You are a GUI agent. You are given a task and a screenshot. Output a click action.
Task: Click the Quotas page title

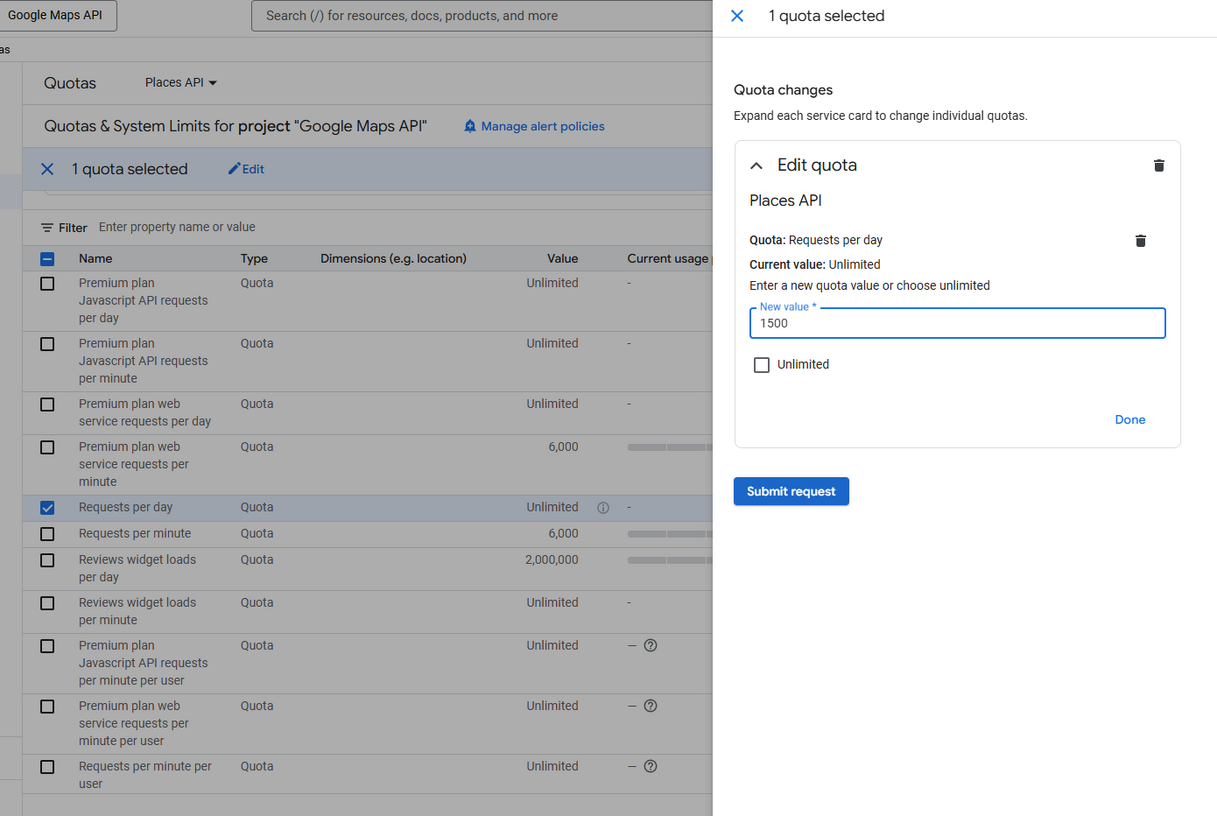[70, 83]
